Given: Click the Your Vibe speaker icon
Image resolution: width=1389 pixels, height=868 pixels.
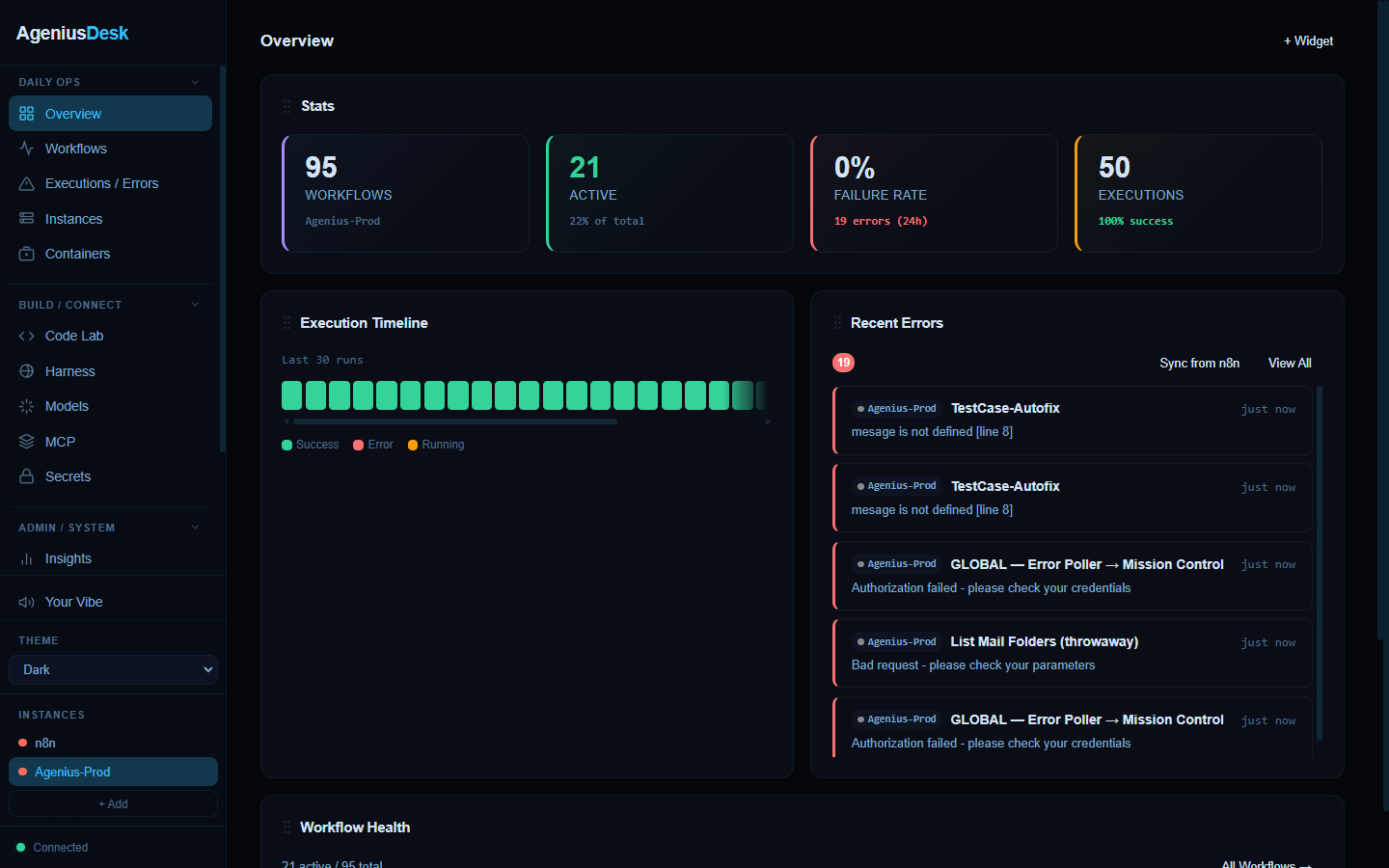Looking at the screenshot, I should click(26, 602).
